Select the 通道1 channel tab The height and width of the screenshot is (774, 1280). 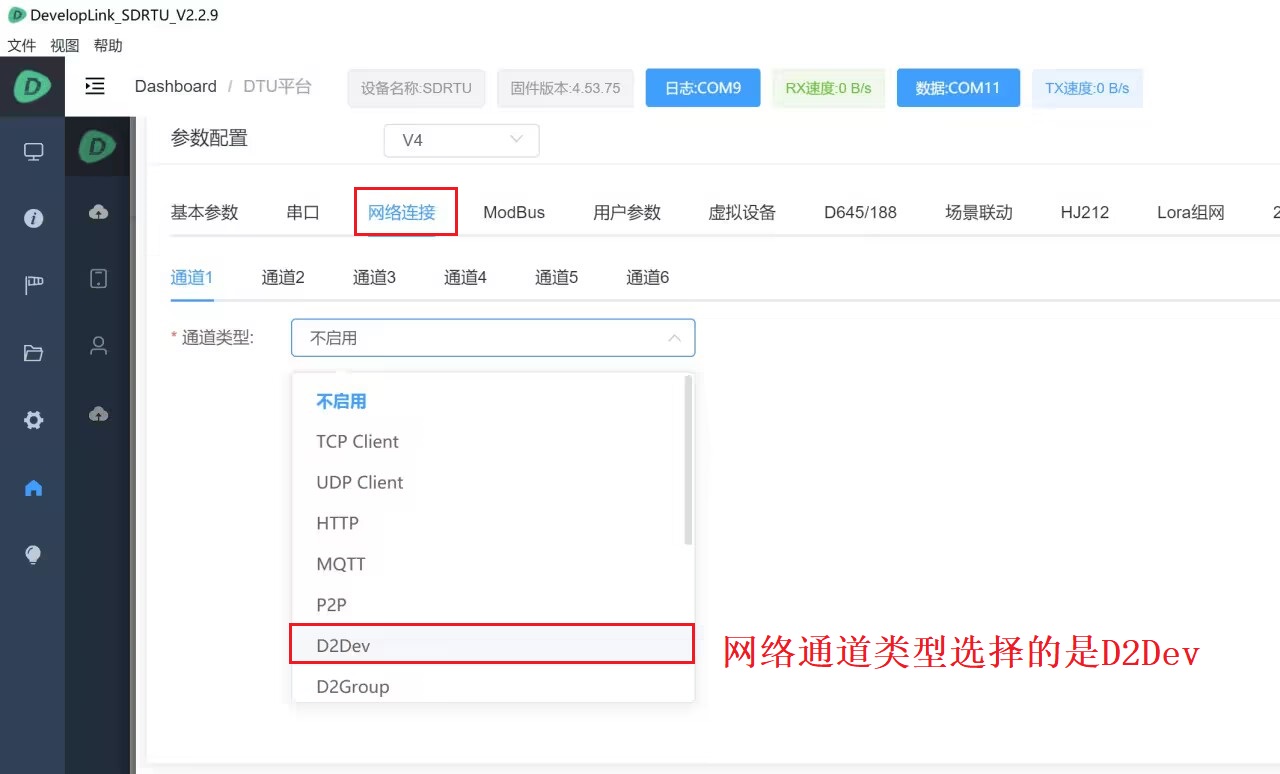[x=192, y=277]
